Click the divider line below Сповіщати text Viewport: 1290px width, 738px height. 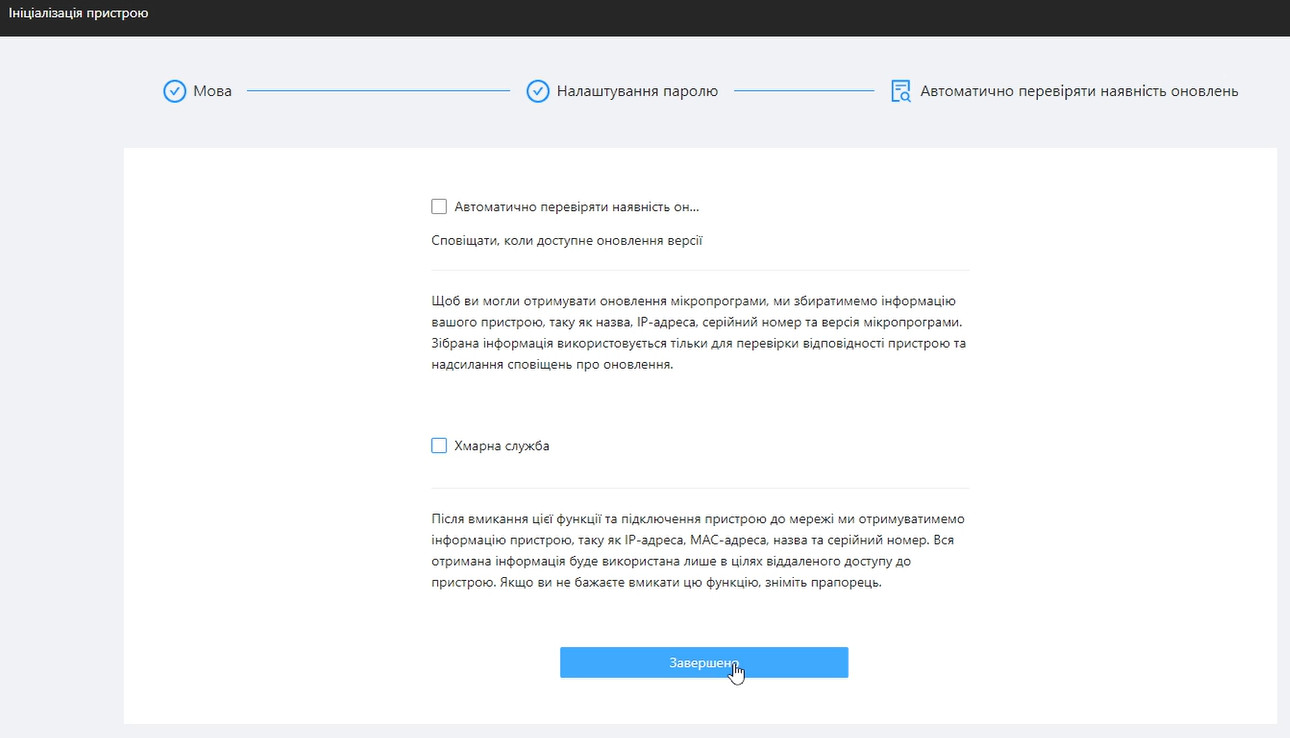coord(700,270)
